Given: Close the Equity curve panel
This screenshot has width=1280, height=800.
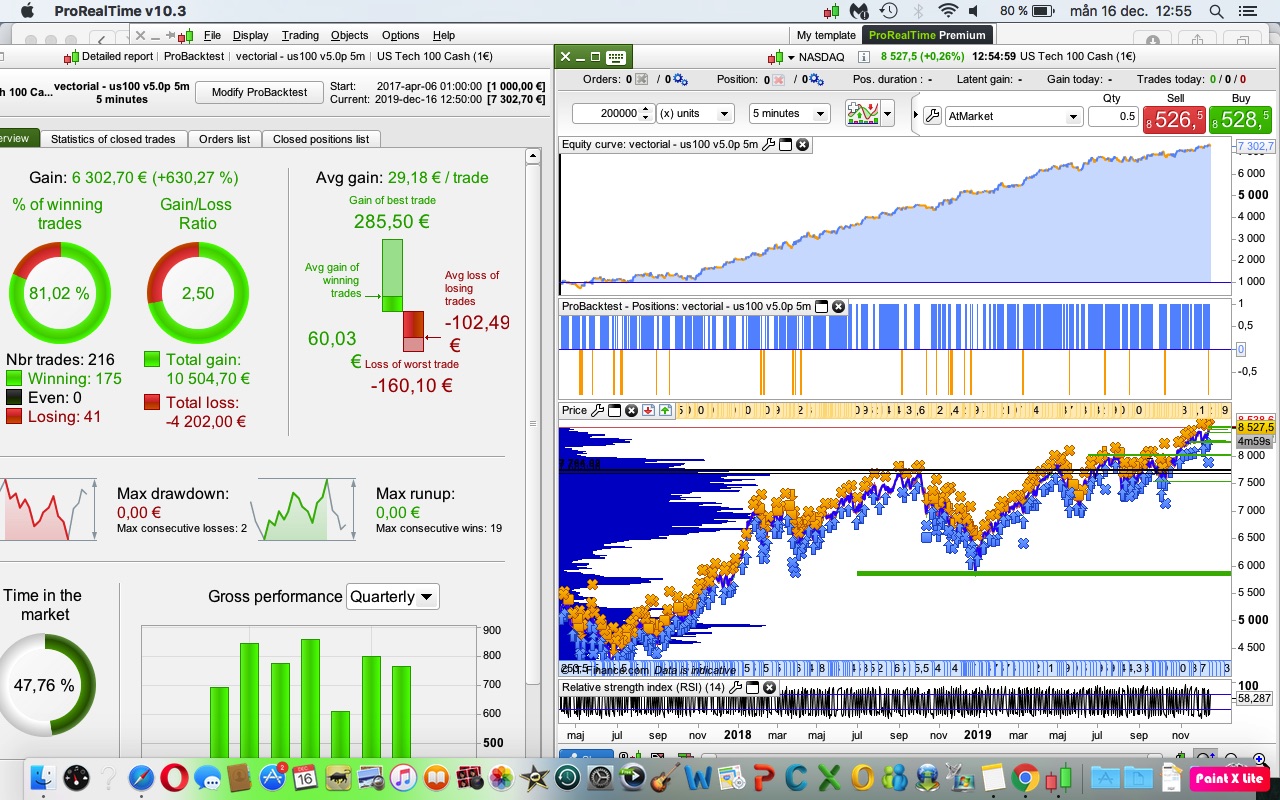Looking at the screenshot, I should coord(803,145).
